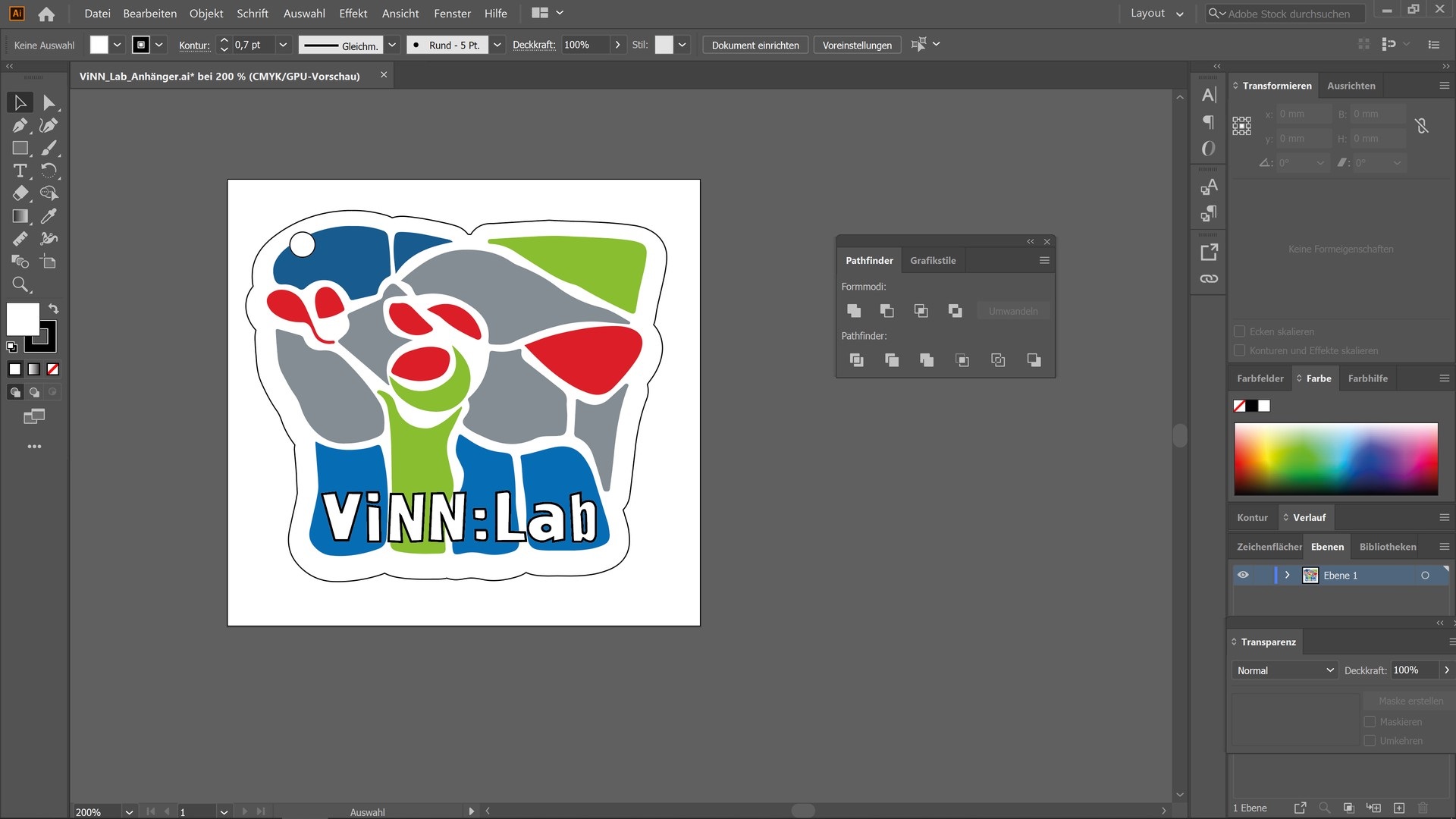Open the stroke weight dropdown
Screen dimensions: 1456x819
283,45
